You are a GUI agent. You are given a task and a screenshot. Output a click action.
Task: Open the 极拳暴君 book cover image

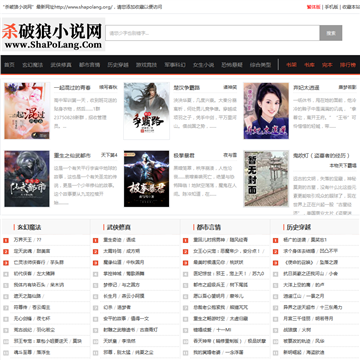click(147, 179)
